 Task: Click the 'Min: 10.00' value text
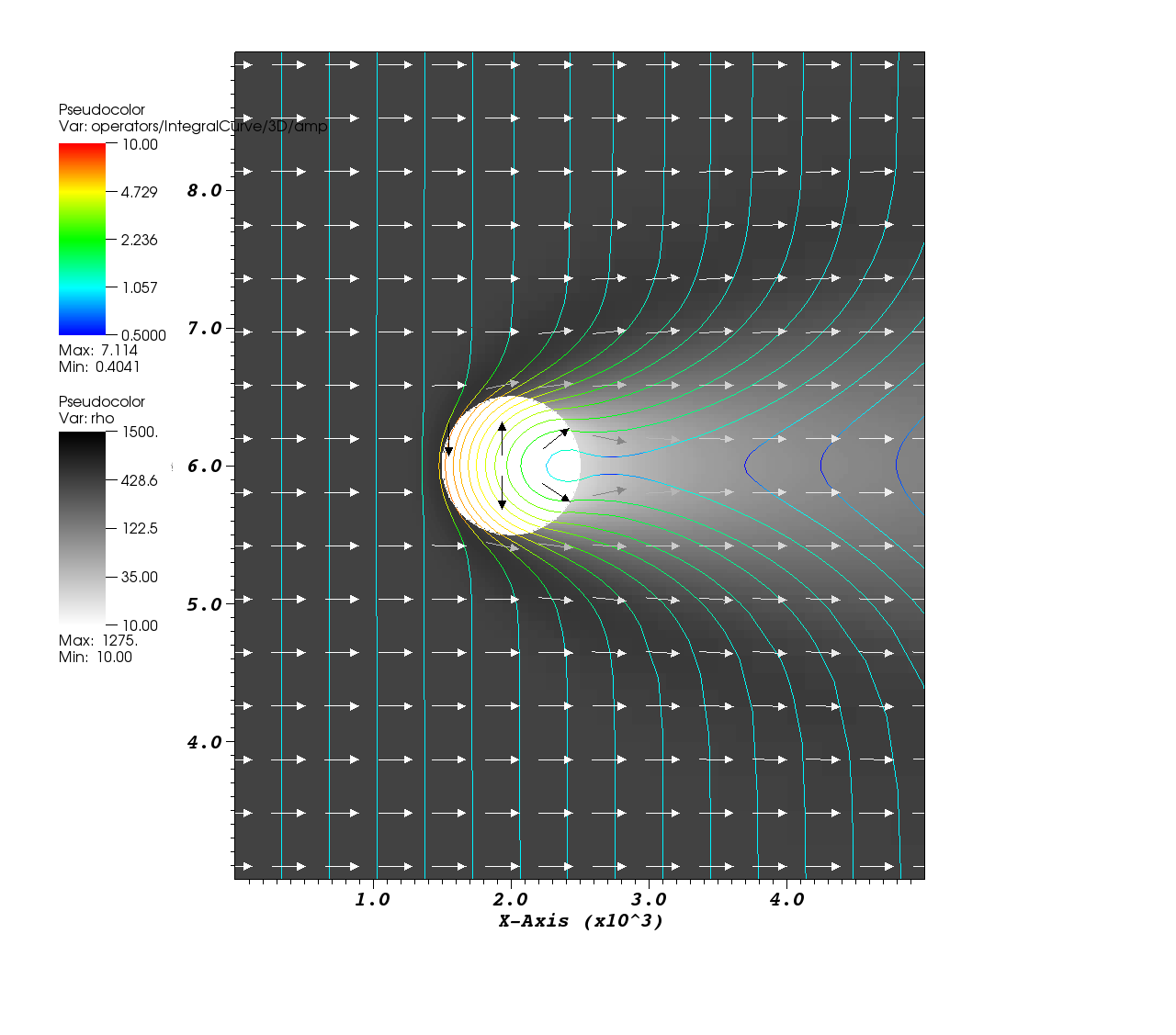click(x=96, y=657)
